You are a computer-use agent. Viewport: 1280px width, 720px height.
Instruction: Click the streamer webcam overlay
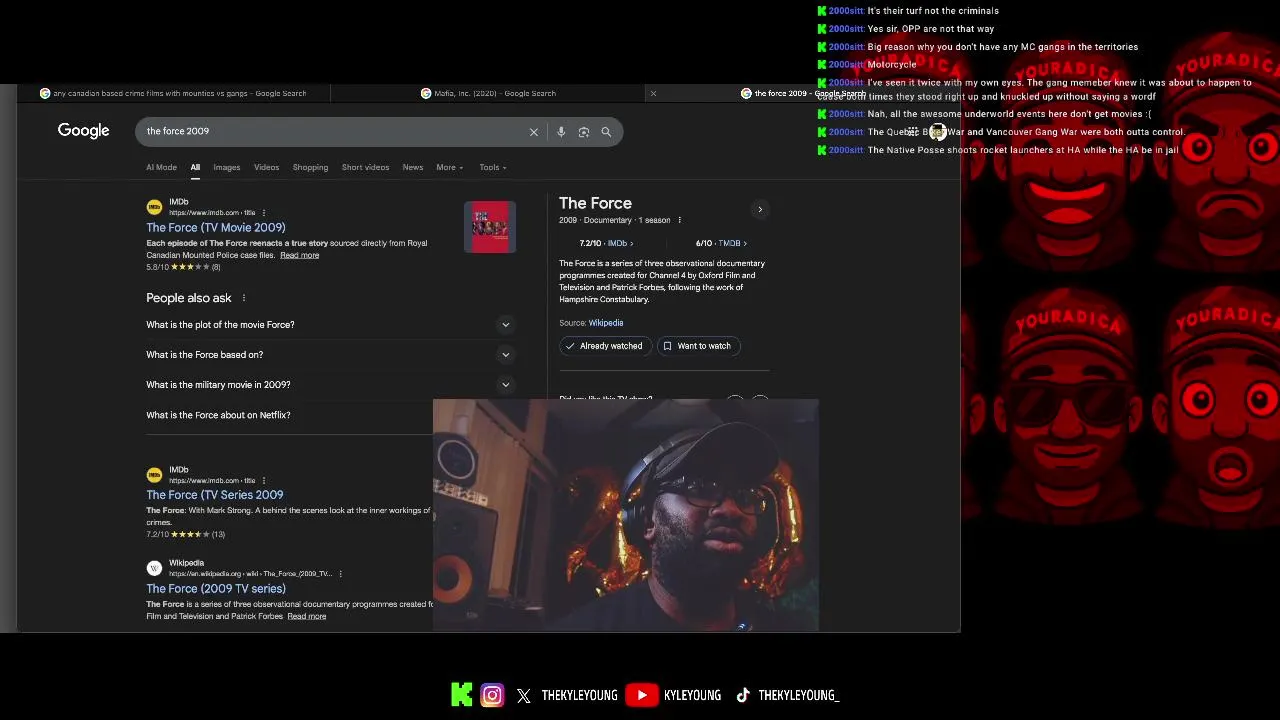pyautogui.click(x=626, y=515)
